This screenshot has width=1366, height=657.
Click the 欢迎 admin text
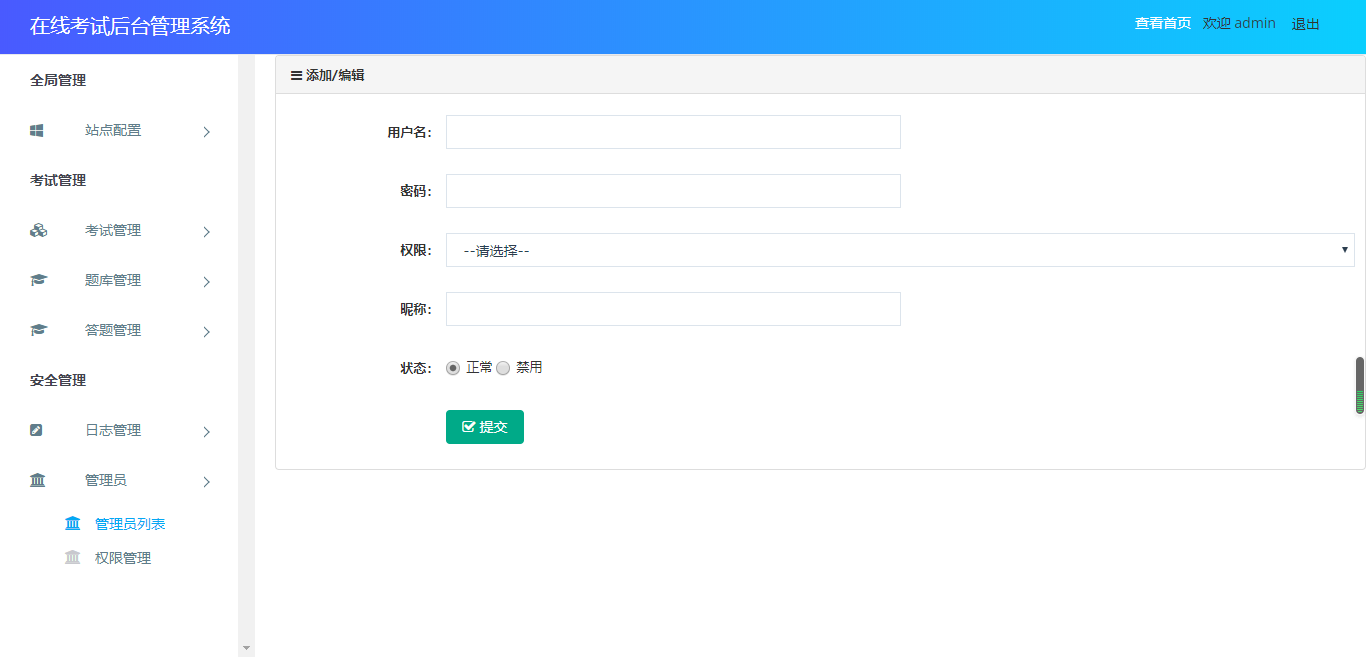click(x=1239, y=23)
